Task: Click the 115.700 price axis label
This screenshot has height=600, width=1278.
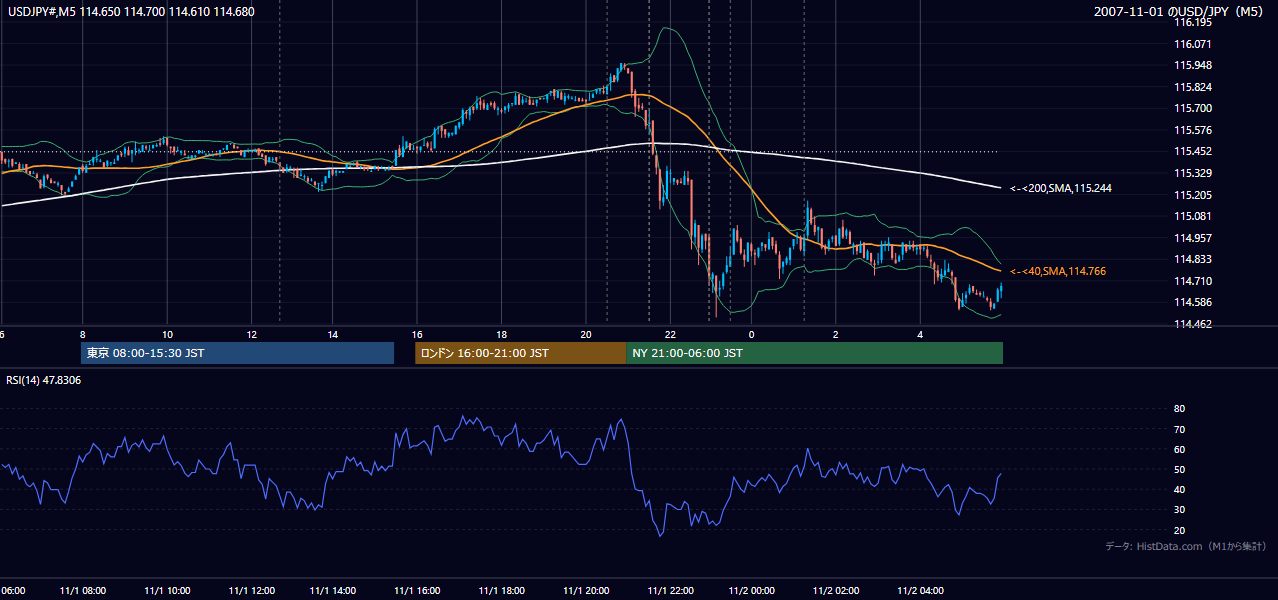Action: click(1193, 108)
